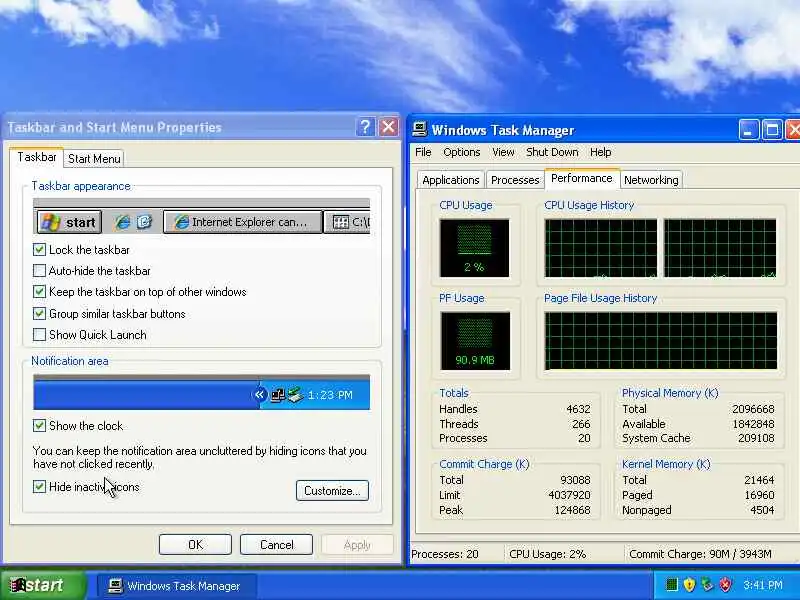Click the help question mark in properties dialog
The width and height of the screenshot is (800, 600).
click(x=365, y=127)
